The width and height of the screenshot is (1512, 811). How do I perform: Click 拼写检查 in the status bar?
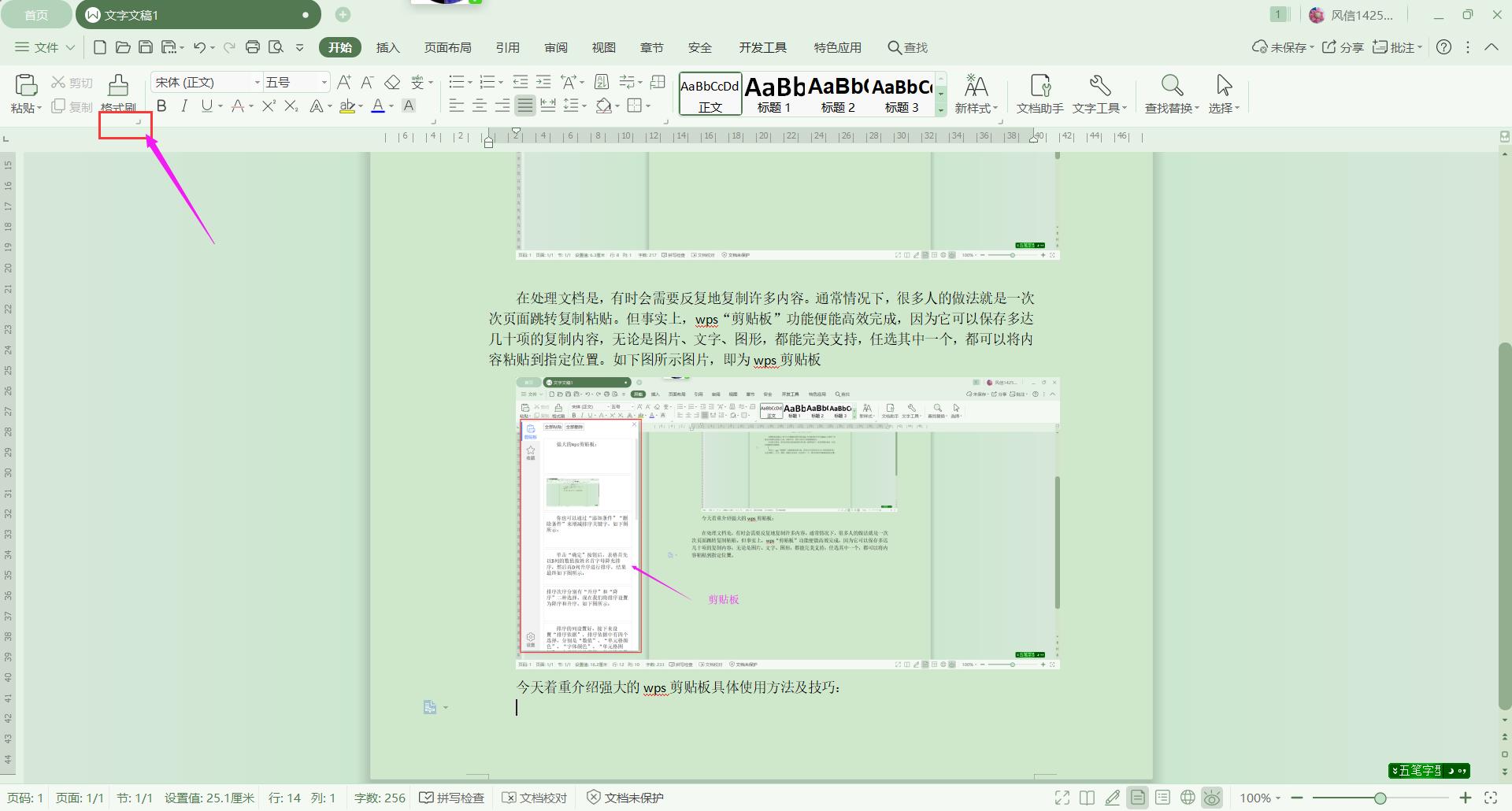coord(451,798)
